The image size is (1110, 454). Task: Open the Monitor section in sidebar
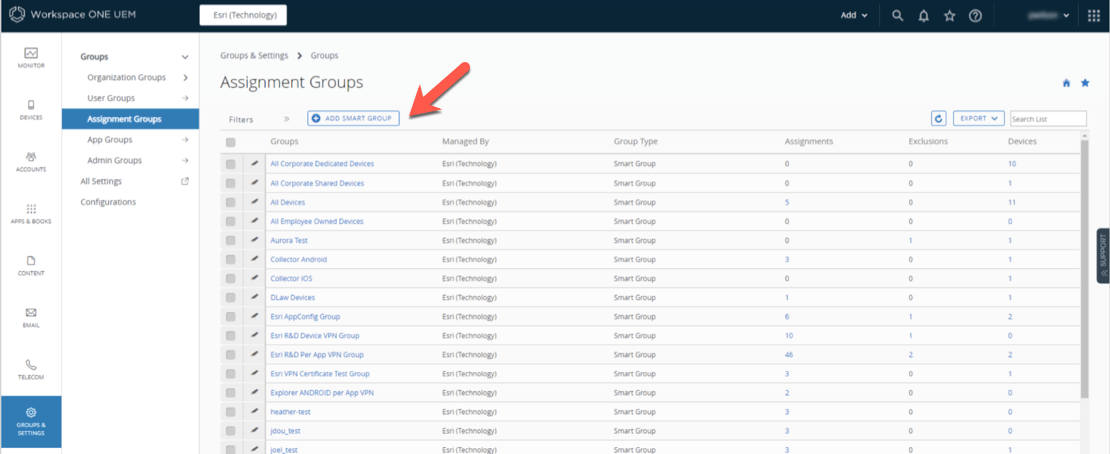pos(31,57)
